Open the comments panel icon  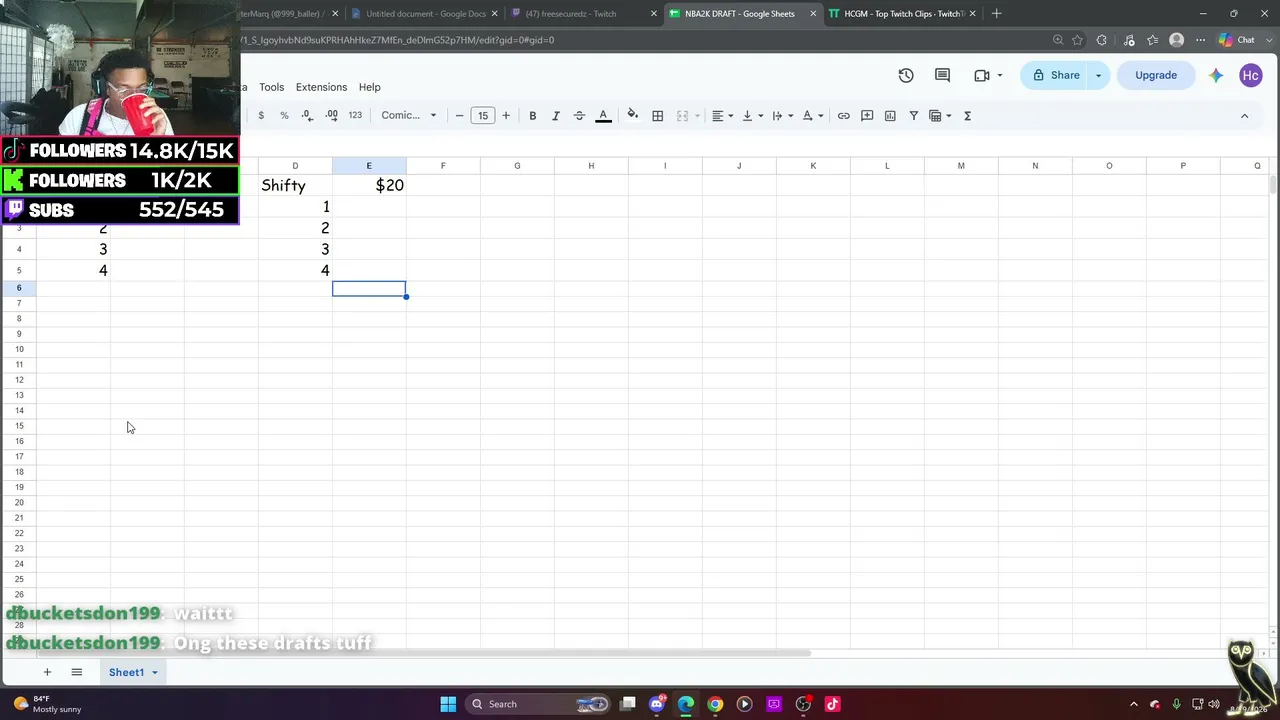click(x=942, y=75)
